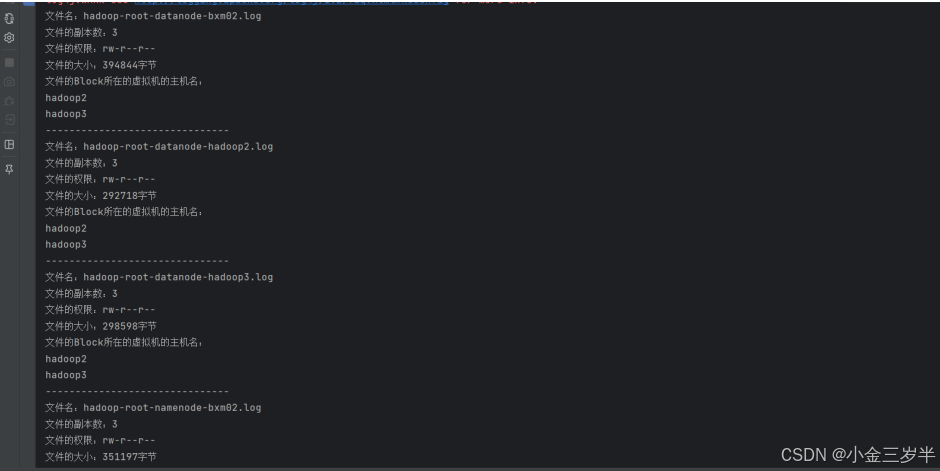The width and height of the screenshot is (940, 471).
Task: Click the file size line 351197字节
Action: click(101, 457)
